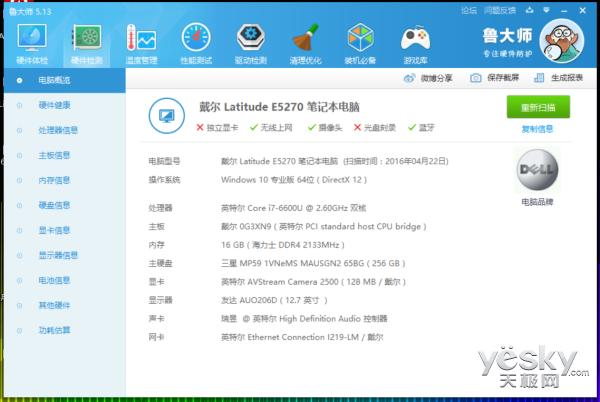
Task: Click the round computer monitor icon
Action: [x=167, y=116]
